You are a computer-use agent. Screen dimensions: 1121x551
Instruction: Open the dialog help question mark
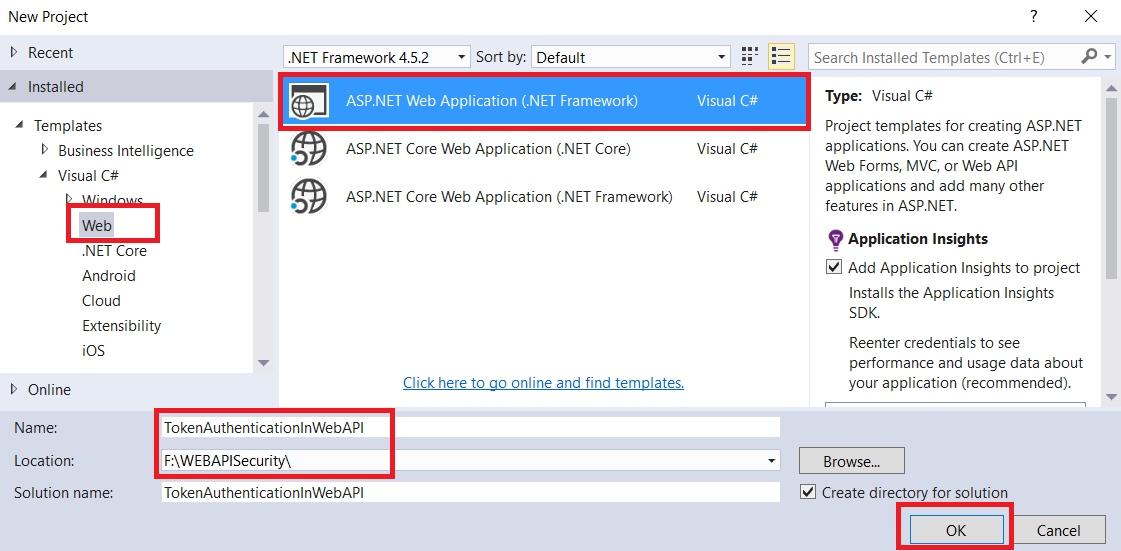1034,16
